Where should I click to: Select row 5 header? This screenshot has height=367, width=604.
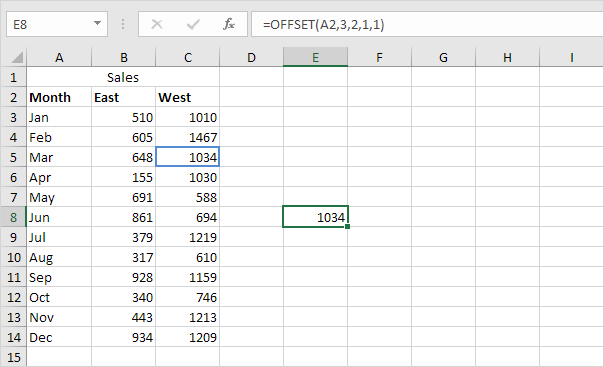pos(13,158)
